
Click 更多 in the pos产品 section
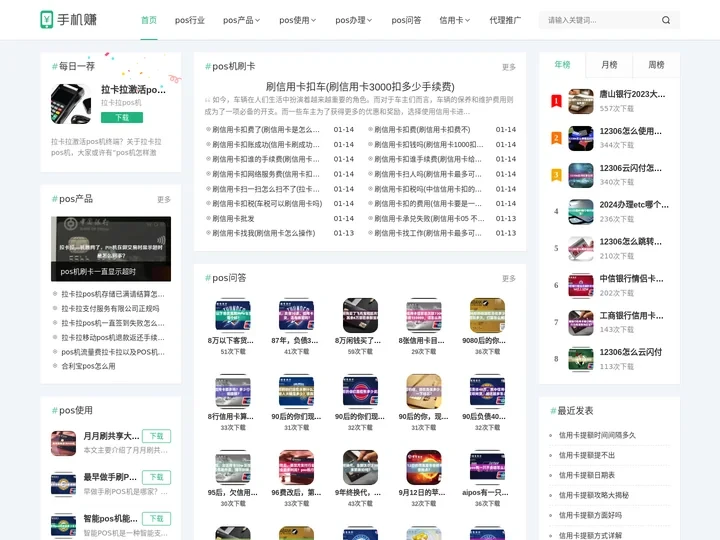coord(164,199)
